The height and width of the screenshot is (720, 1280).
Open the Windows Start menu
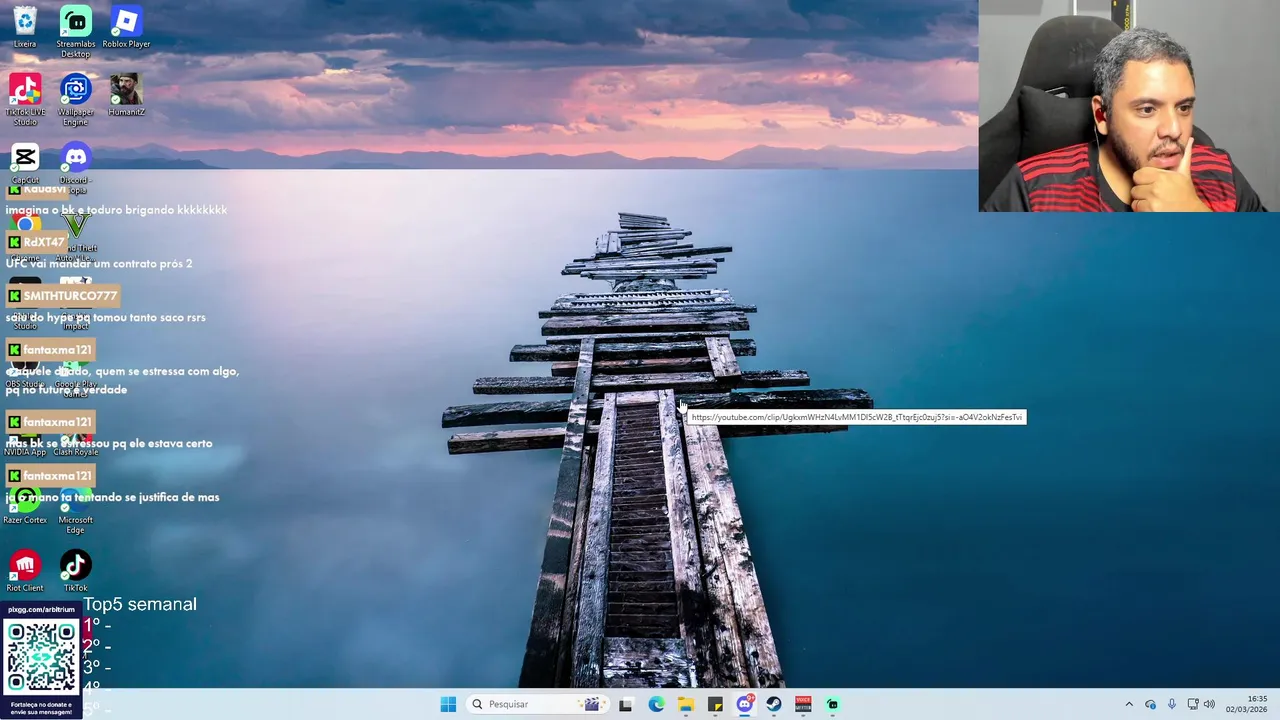click(448, 704)
